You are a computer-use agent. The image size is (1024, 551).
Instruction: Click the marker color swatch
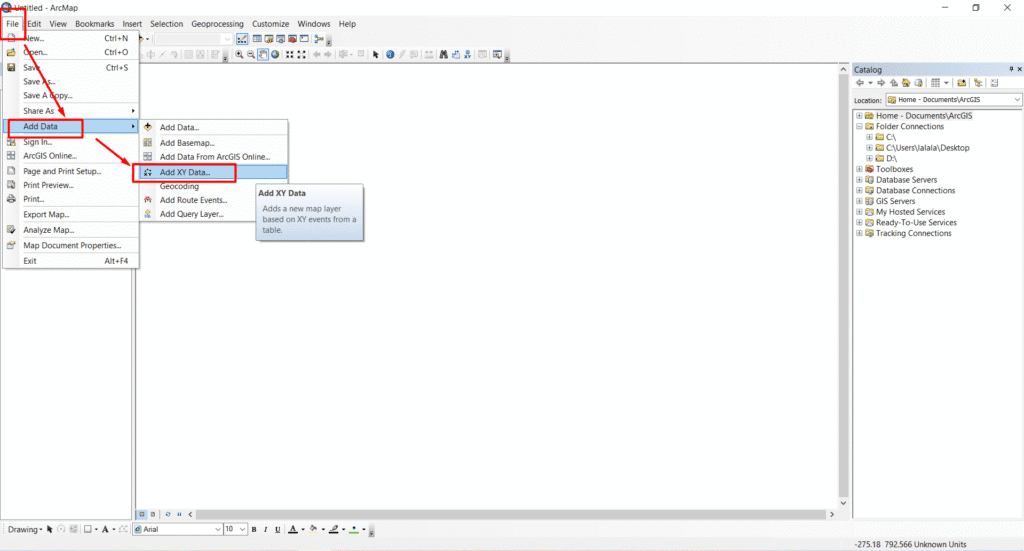tap(354, 529)
